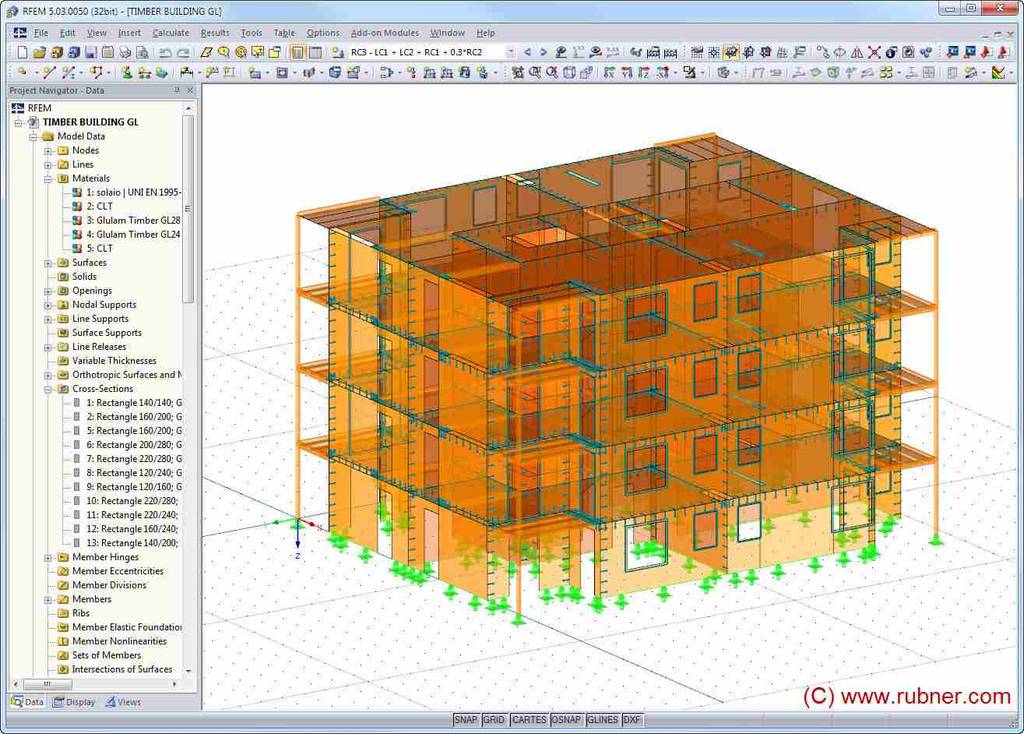
Task: Click the view in X direction icon
Action: (609, 73)
